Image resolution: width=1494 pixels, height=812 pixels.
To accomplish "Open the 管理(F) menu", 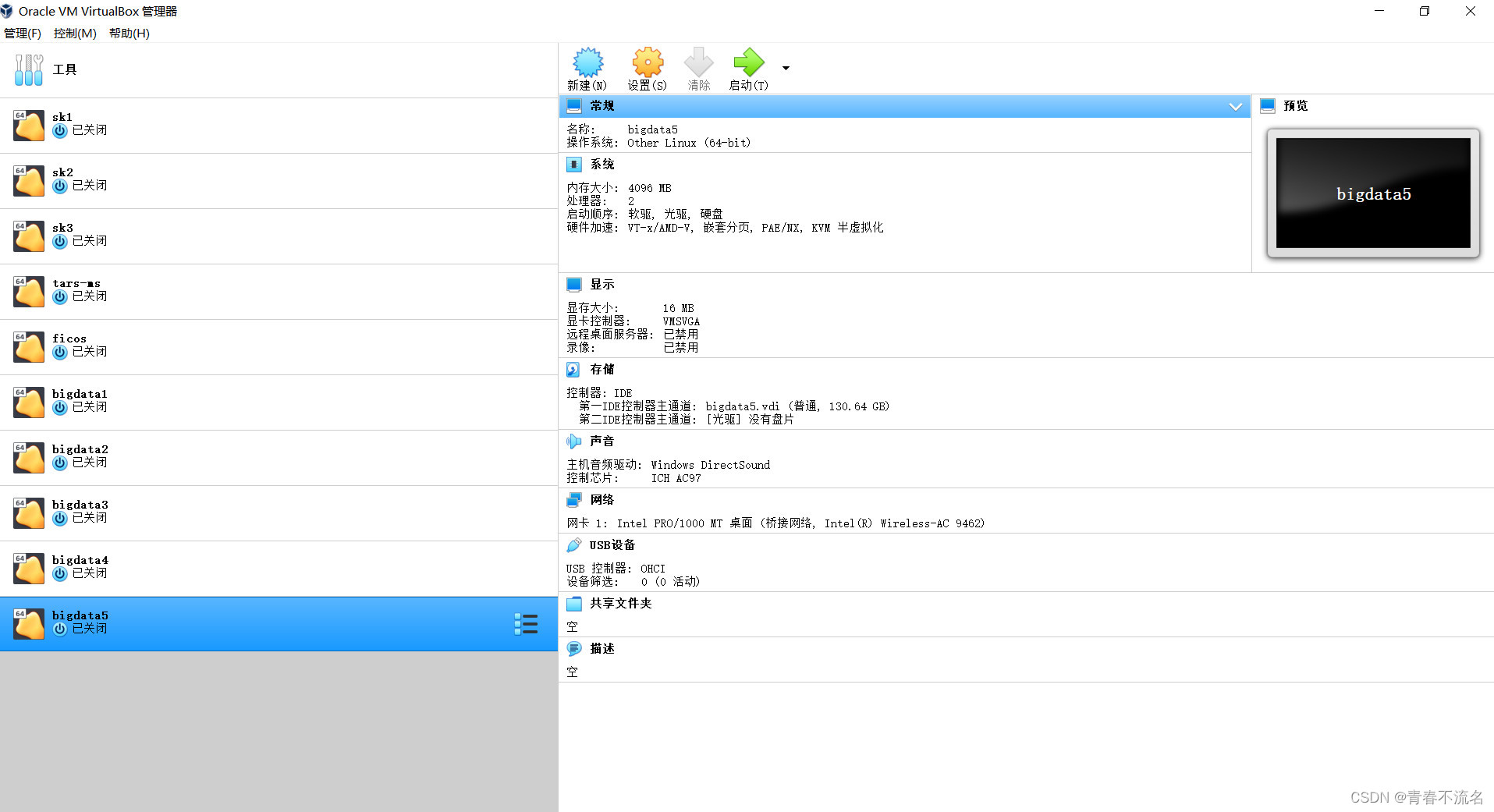I will coord(23,34).
